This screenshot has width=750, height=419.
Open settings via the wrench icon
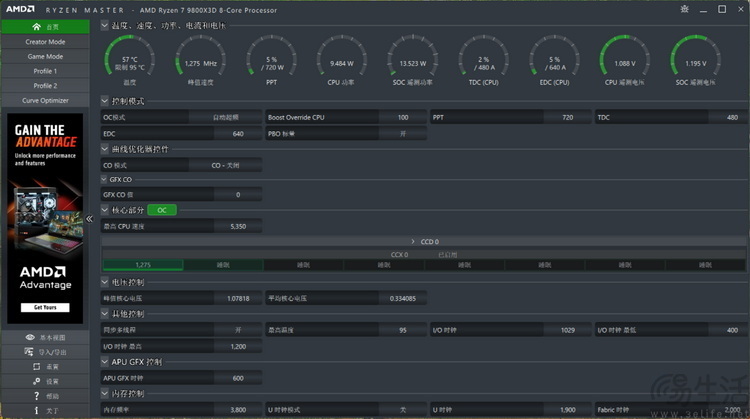click(36, 381)
